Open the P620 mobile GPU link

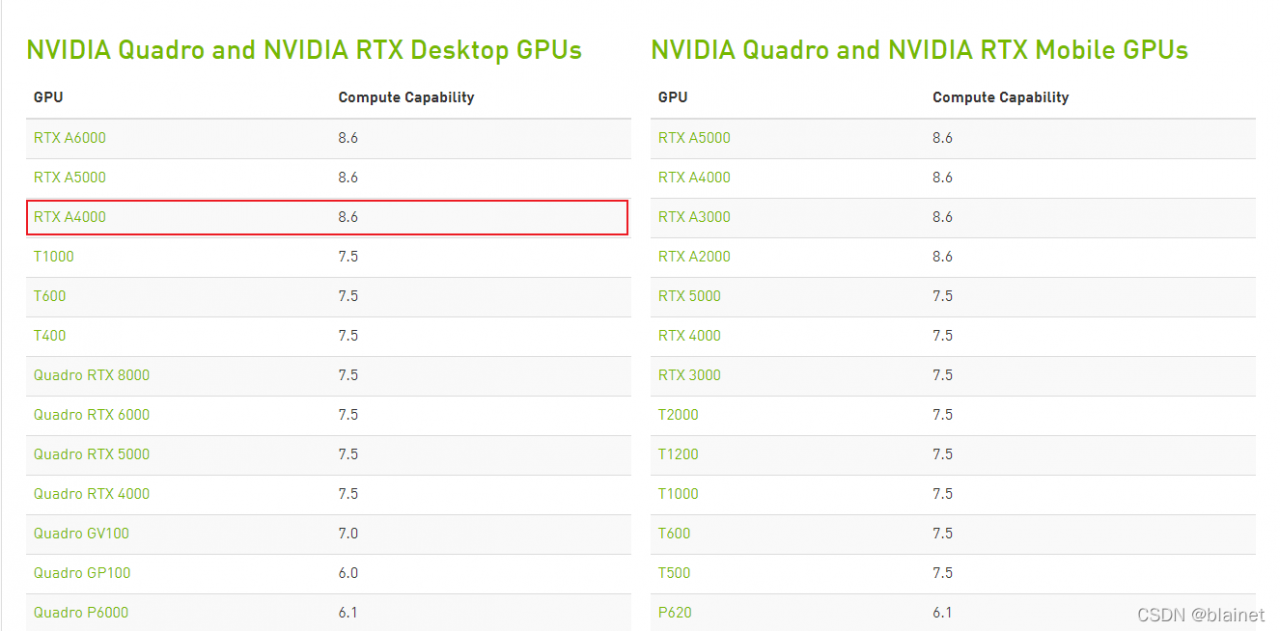[675, 612]
